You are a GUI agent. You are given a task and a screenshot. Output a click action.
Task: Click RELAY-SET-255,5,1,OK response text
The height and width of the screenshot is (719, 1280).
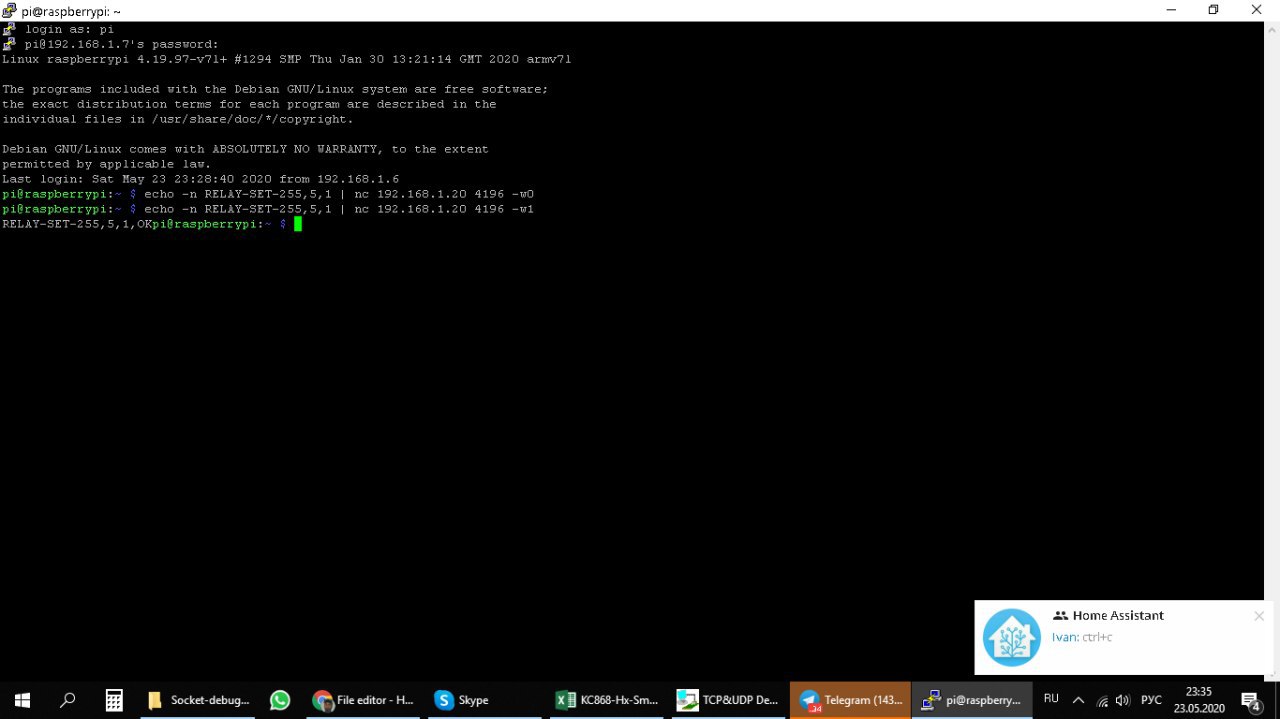click(77, 224)
